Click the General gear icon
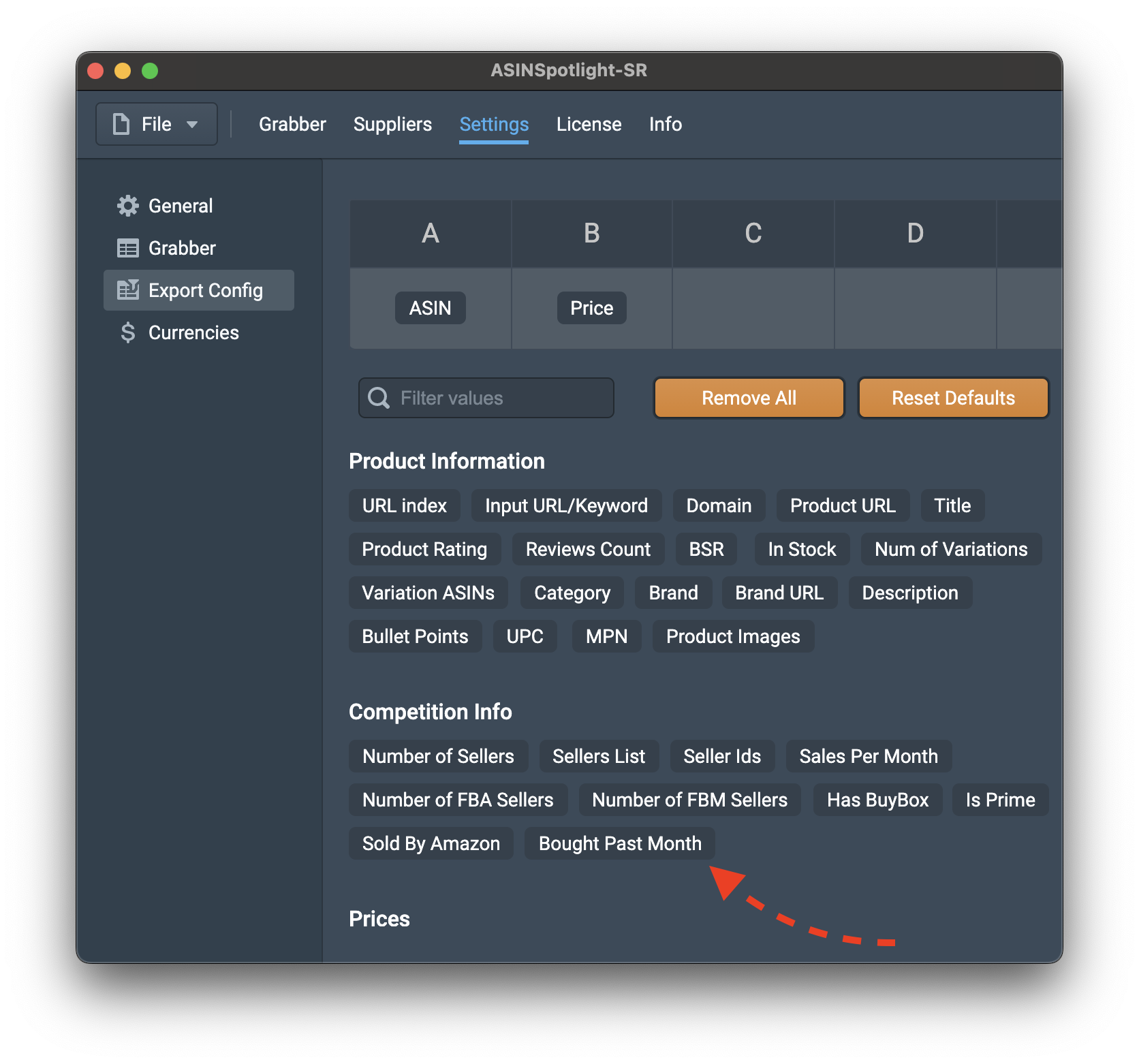This screenshot has width=1139, height=1064. coord(127,206)
